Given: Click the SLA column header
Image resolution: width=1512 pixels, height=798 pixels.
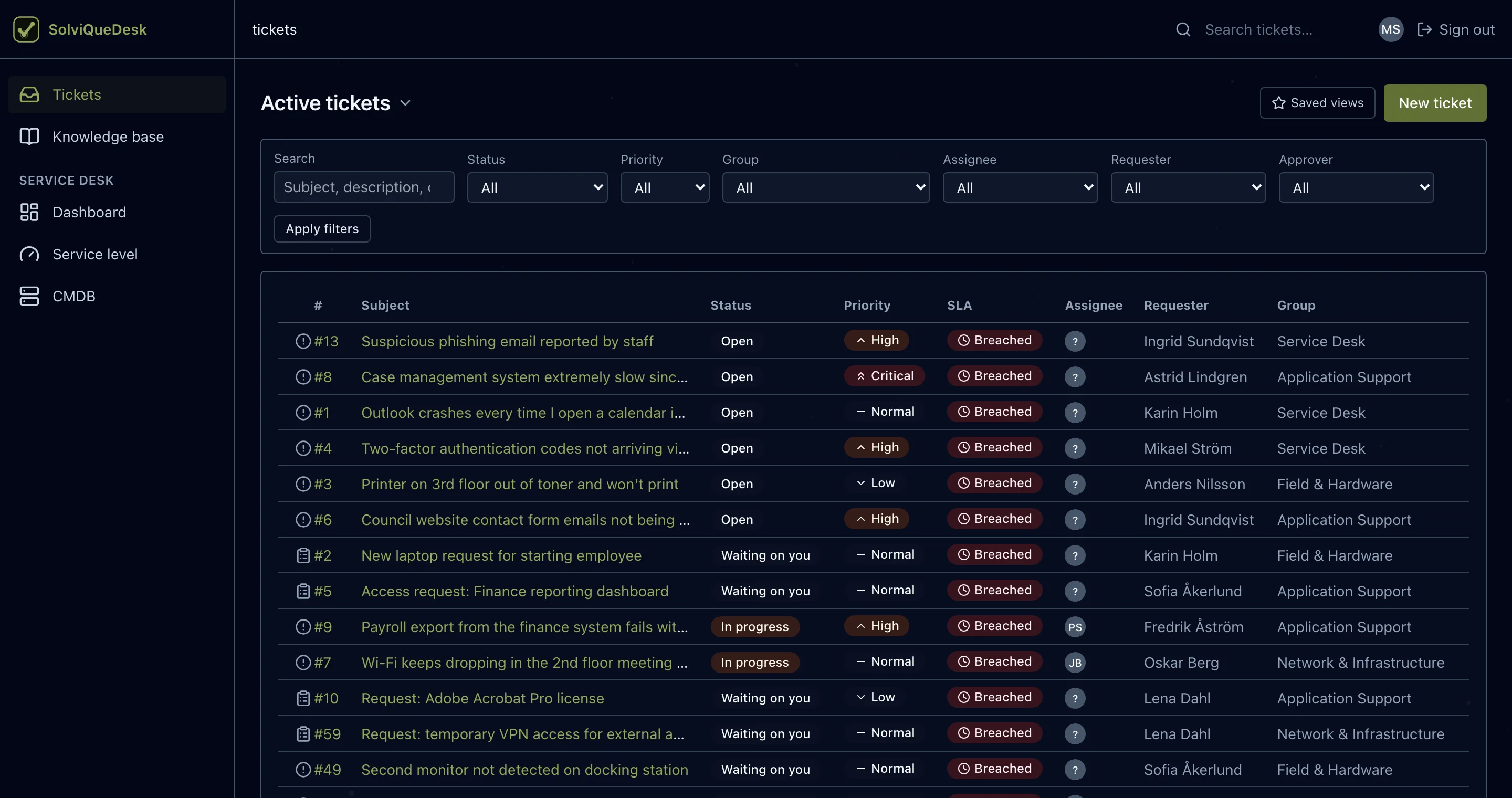Looking at the screenshot, I should pos(959,305).
